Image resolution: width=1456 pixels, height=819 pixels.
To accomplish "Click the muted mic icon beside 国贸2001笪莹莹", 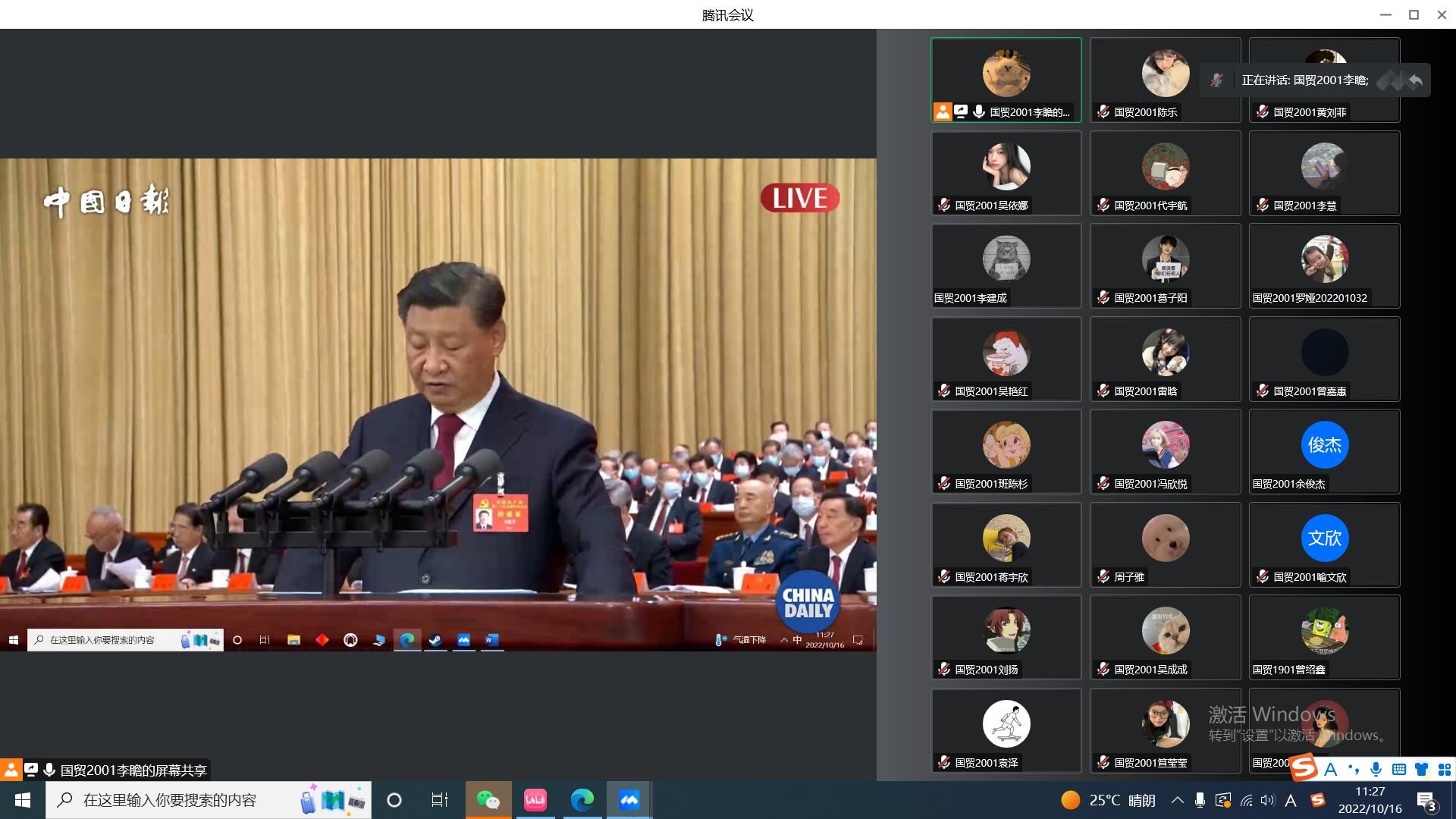I will point(1103,763).
